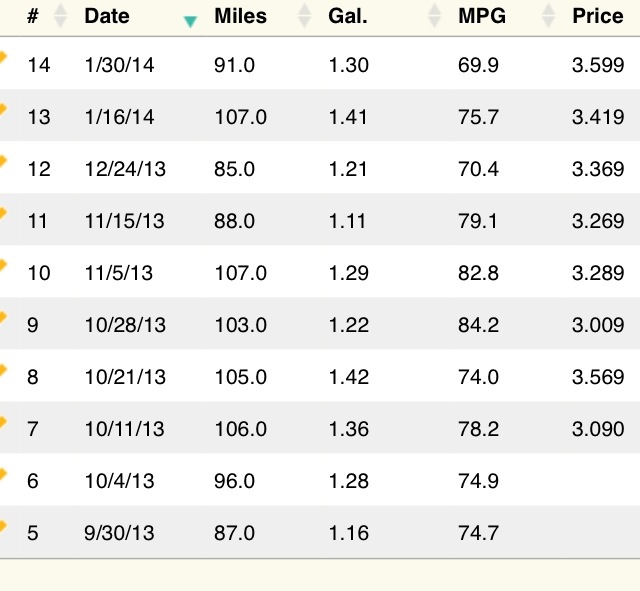Click the edit pencil icon for fill-up 11

pos(3,214)
